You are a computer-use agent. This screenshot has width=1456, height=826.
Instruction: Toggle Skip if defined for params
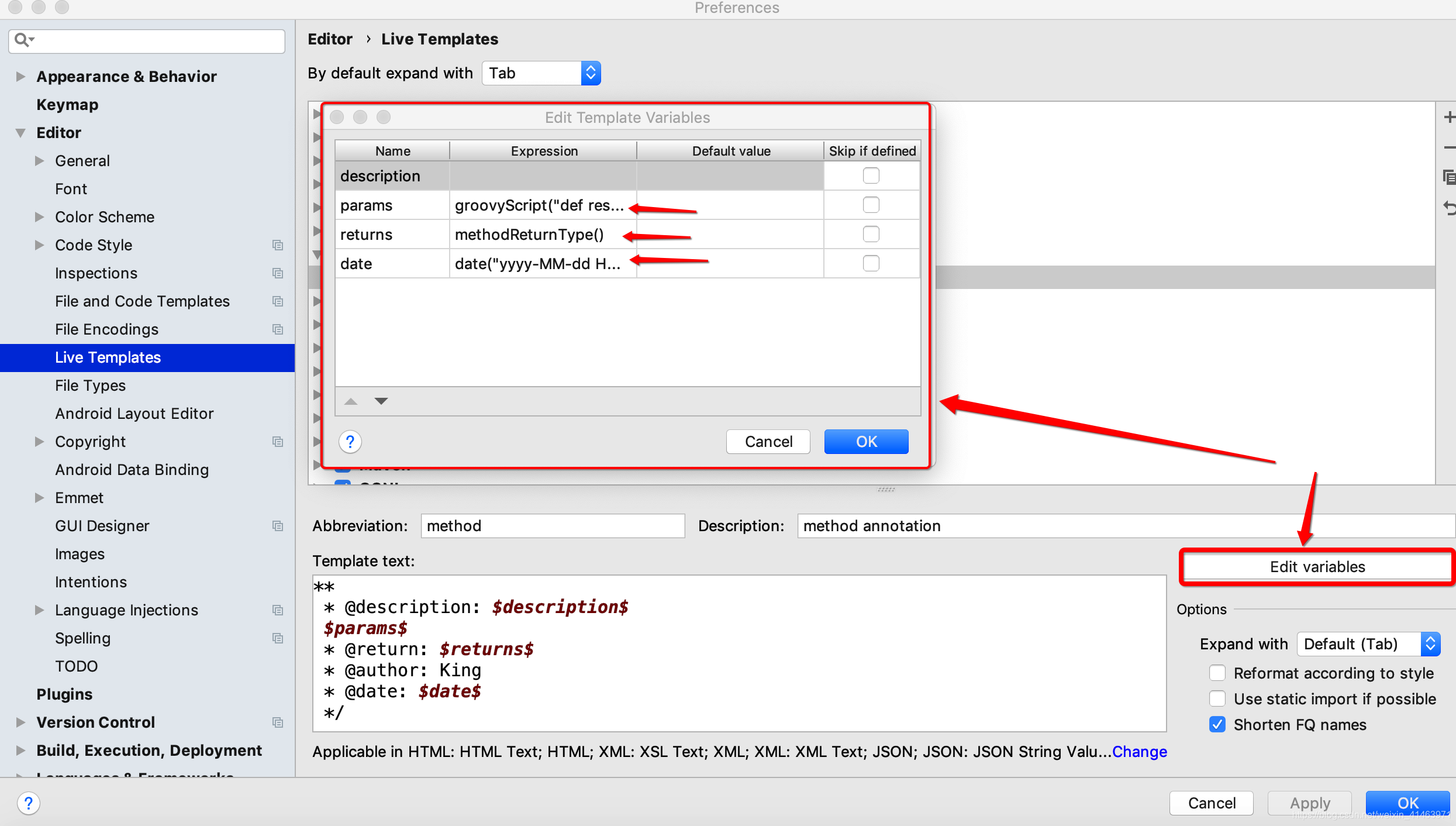coord(869,205)
